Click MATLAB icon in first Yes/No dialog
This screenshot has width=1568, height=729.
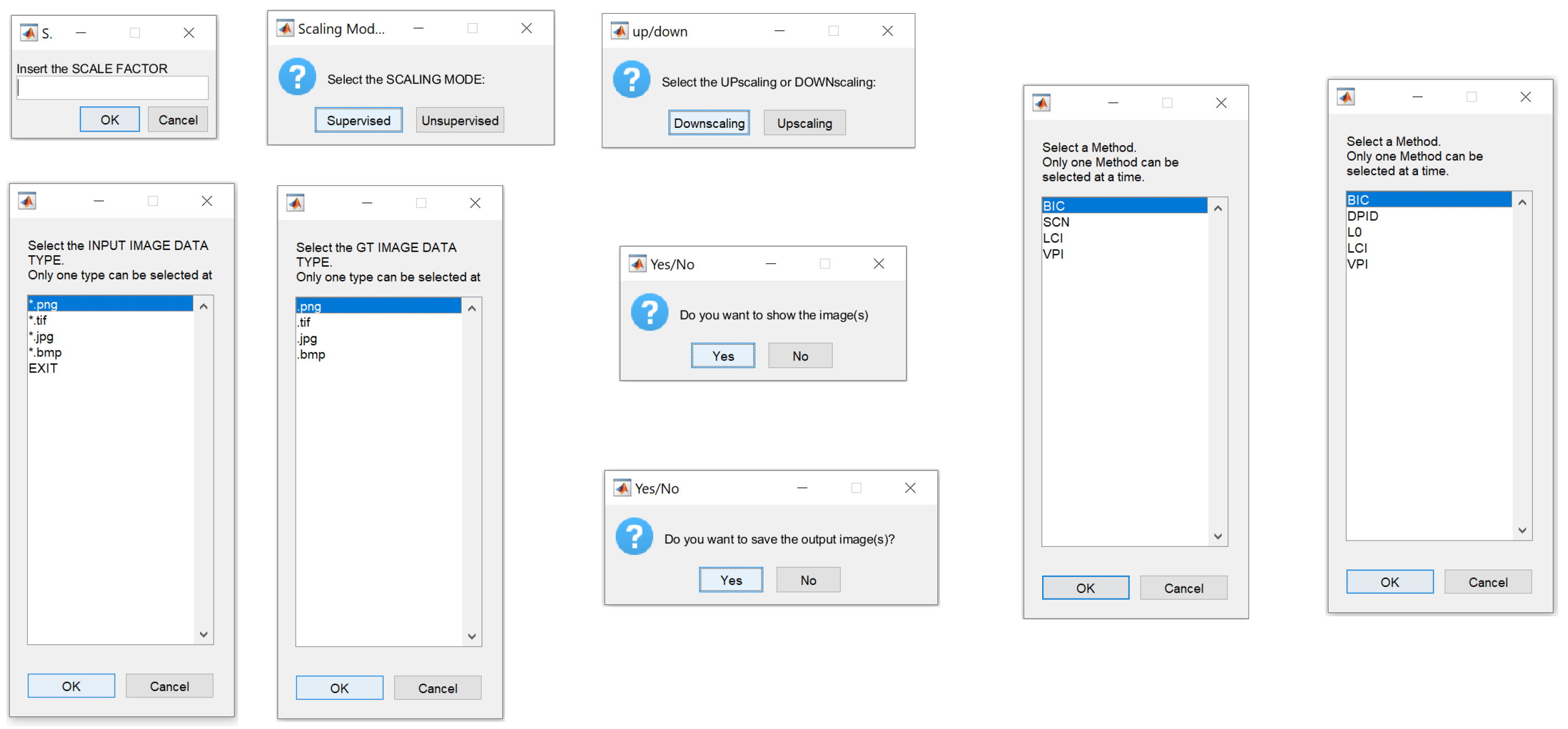click(637, 264)
